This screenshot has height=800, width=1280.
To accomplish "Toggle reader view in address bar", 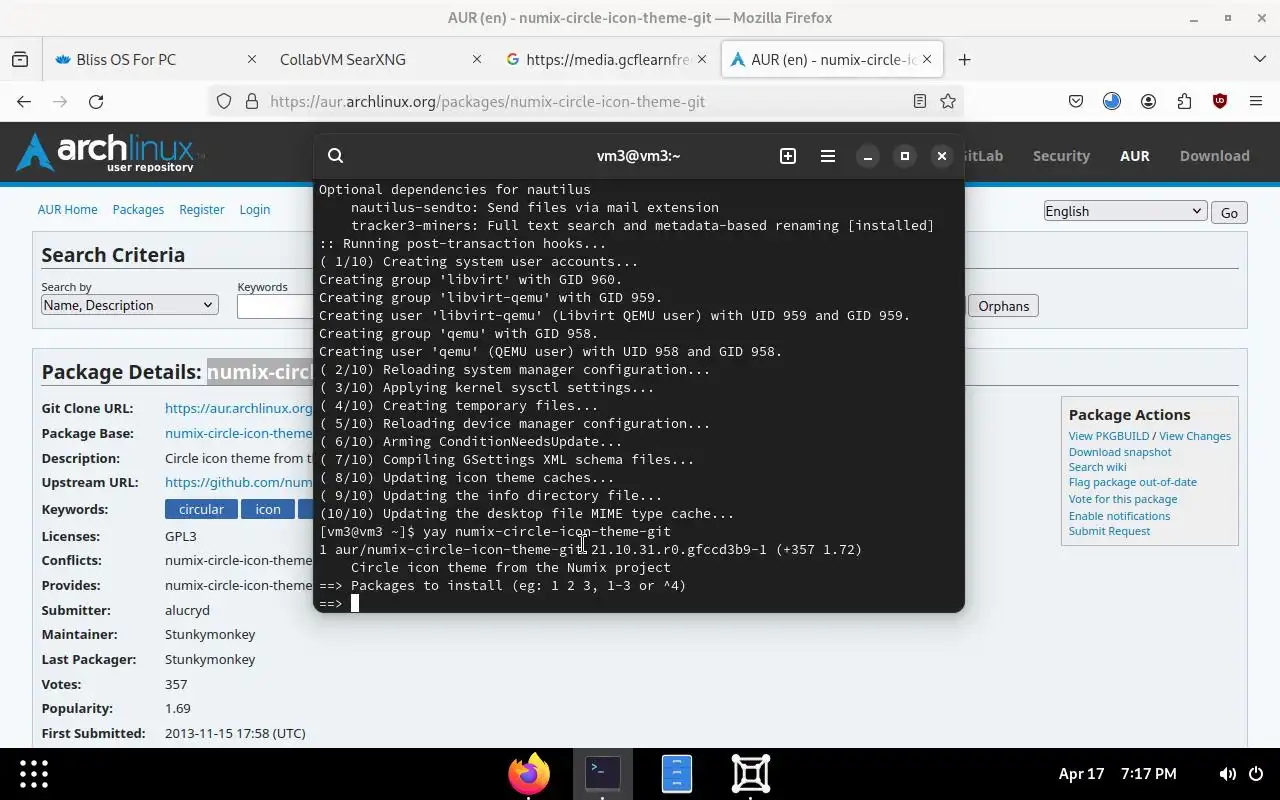I will 920,101.
